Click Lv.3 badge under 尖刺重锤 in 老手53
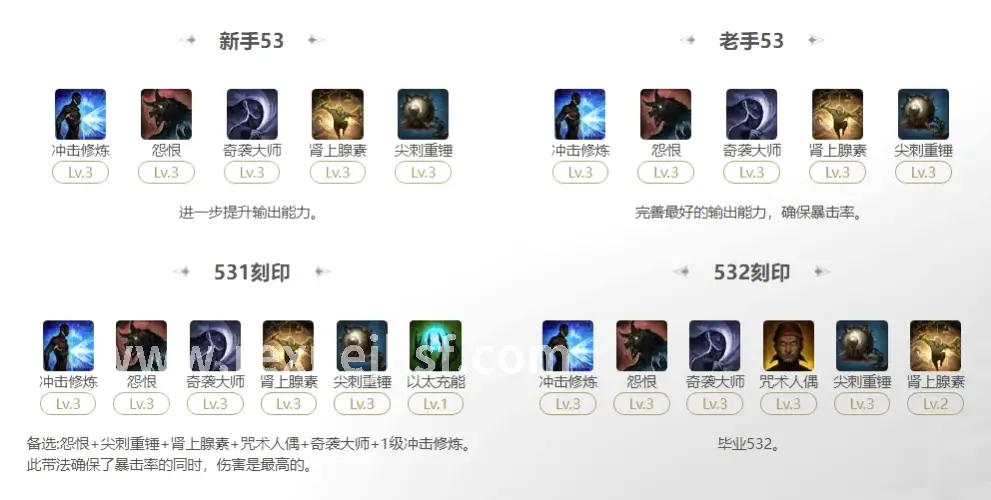 point(923,173)
